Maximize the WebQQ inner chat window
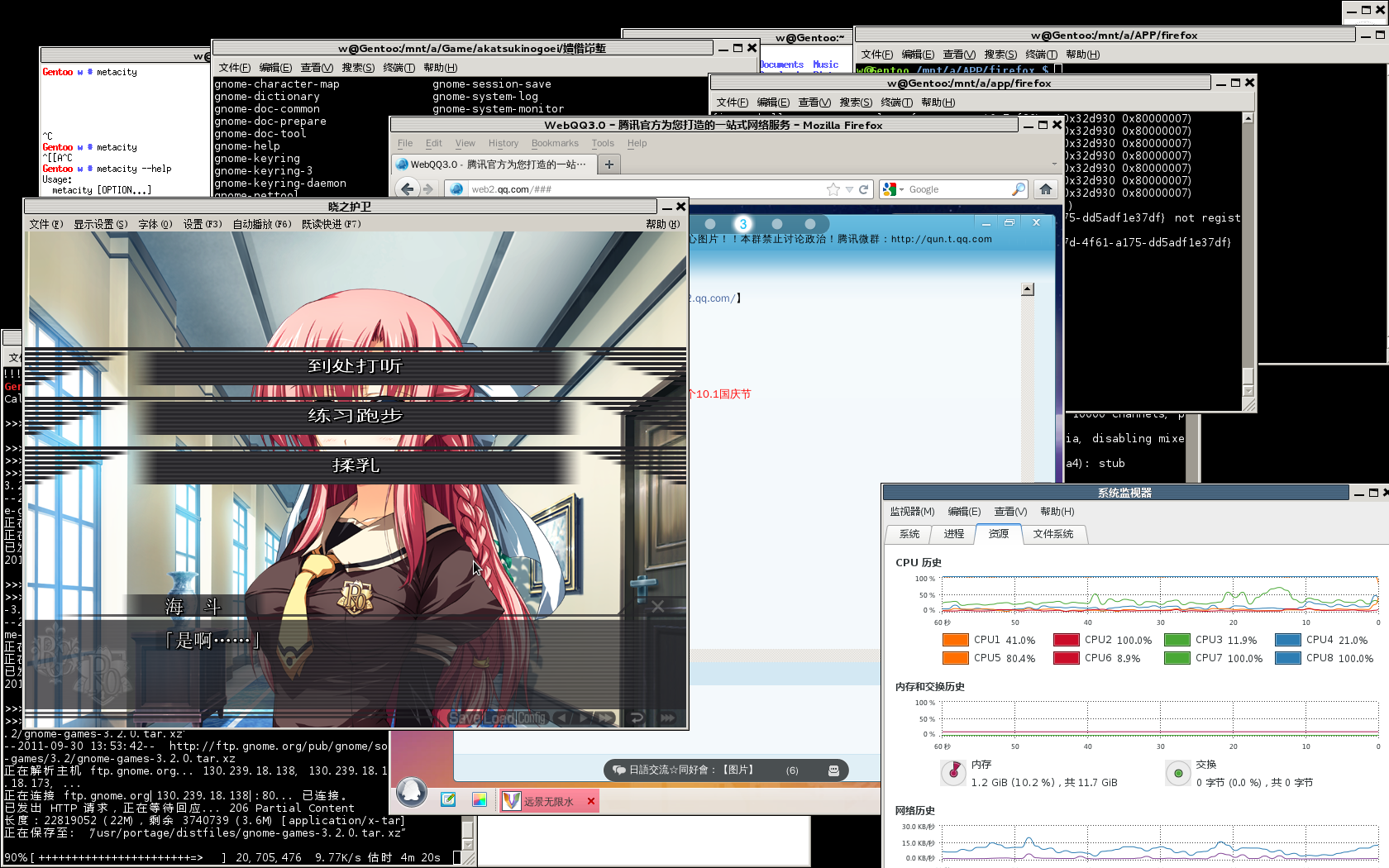The width and height of the screenshot is (1389, 868). click(1010, 222)
